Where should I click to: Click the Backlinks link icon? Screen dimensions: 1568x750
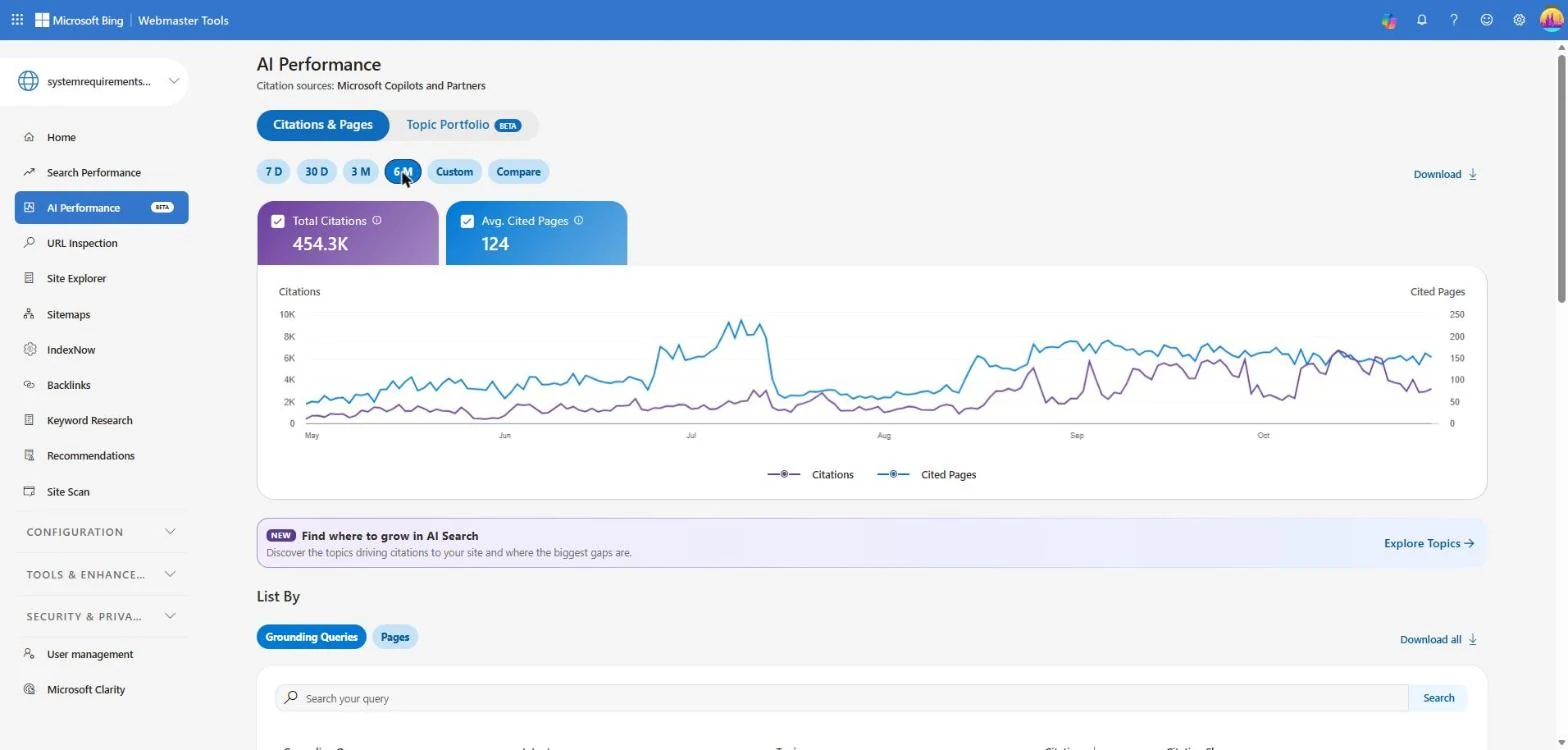pos(29,385)
